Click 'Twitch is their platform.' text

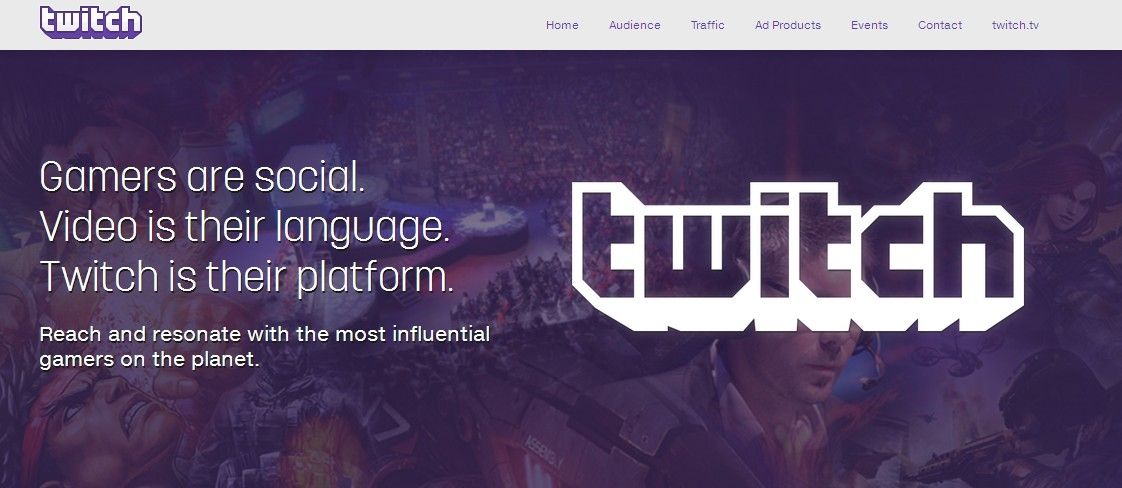click(x=247, y=278)
